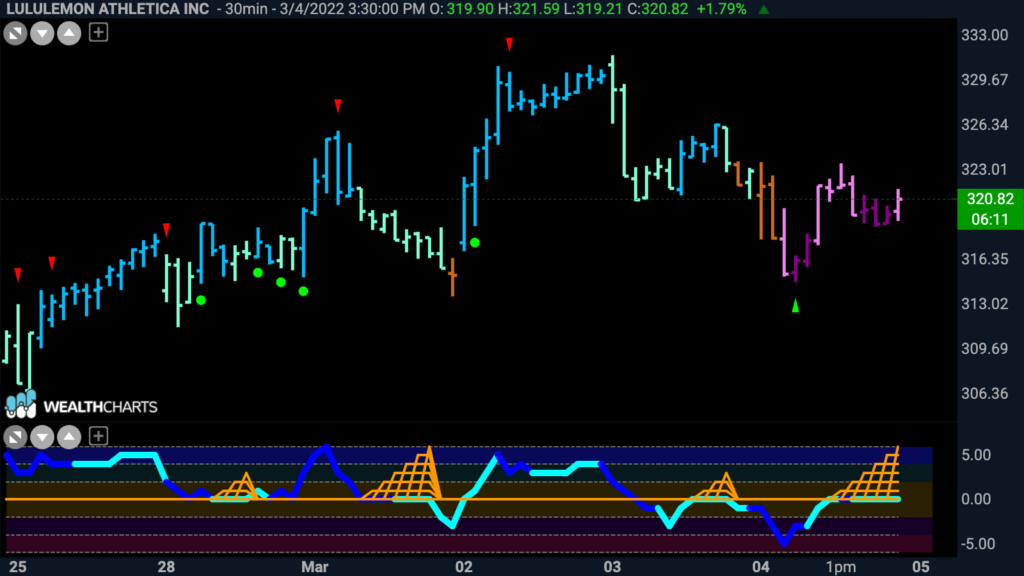Click the 04 date label on time axis
This screenshot has width=1024, height=576.
[x=760, y=566]
